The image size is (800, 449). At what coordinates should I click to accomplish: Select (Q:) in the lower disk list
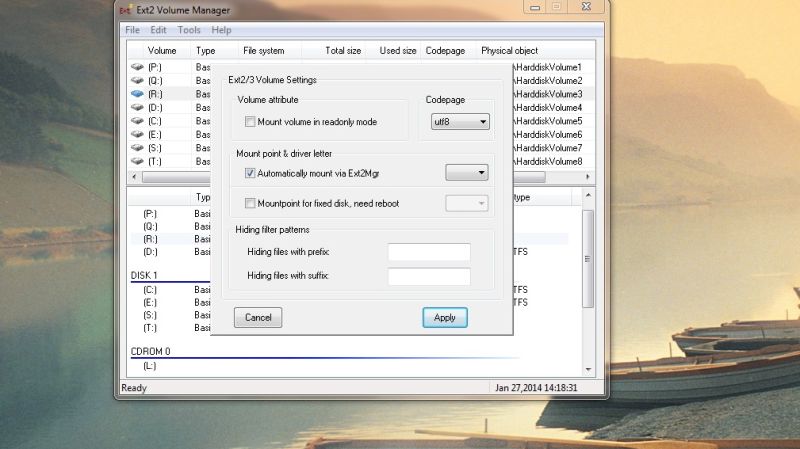coord(150,227)
